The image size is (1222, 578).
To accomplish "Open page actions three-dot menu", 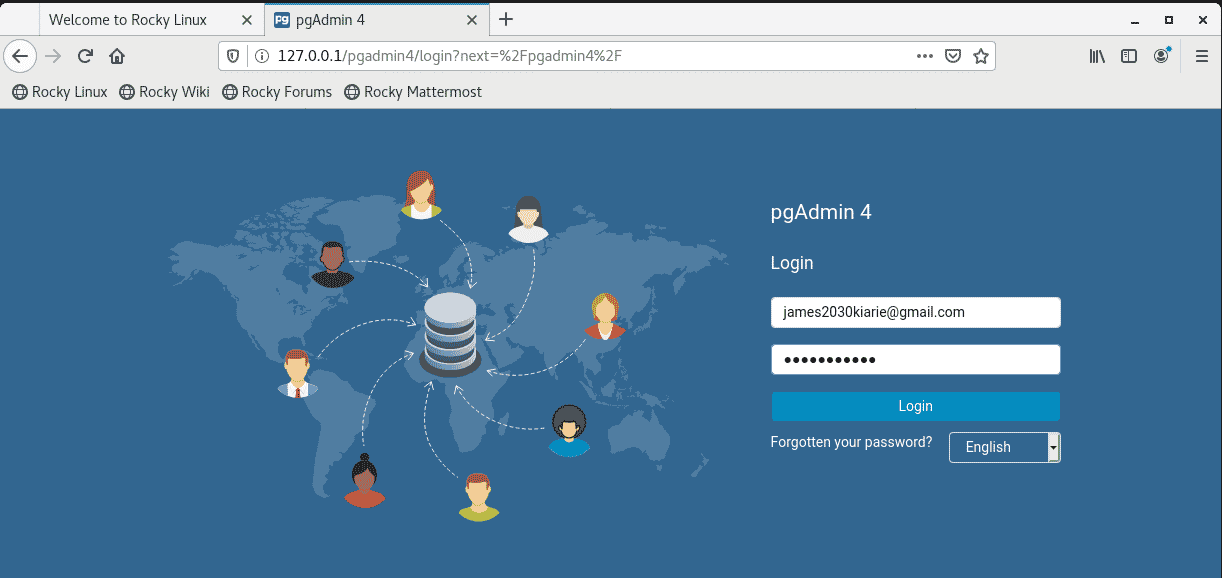I will click(925, 56).
